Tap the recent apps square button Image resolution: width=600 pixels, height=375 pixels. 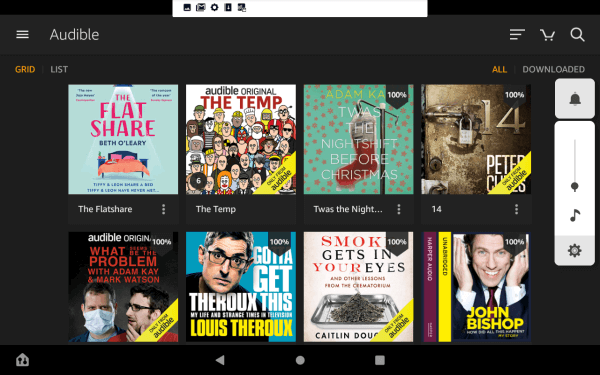380,360
